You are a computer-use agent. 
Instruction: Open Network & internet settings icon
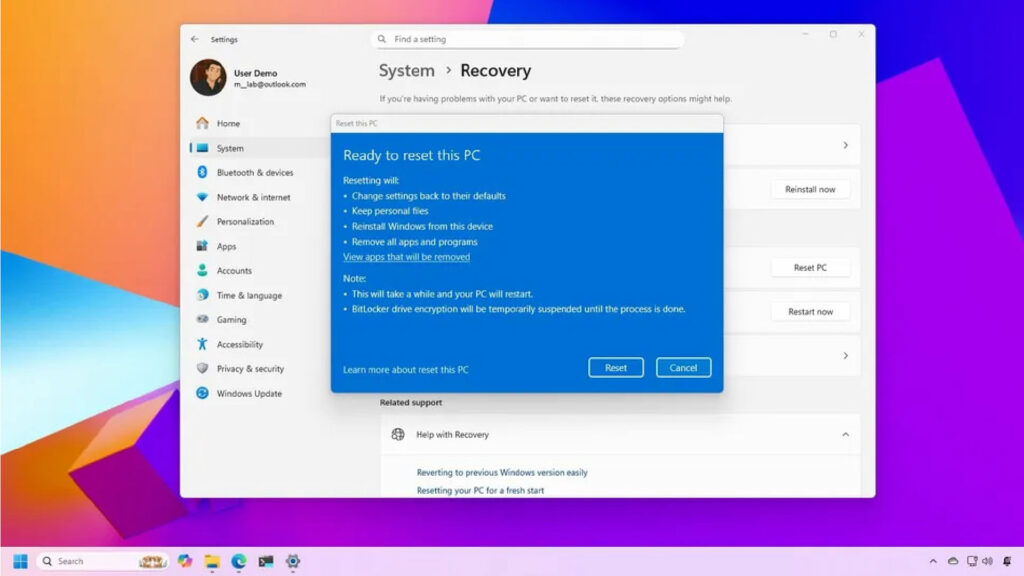pyautogui.click(x=202, y=197)
